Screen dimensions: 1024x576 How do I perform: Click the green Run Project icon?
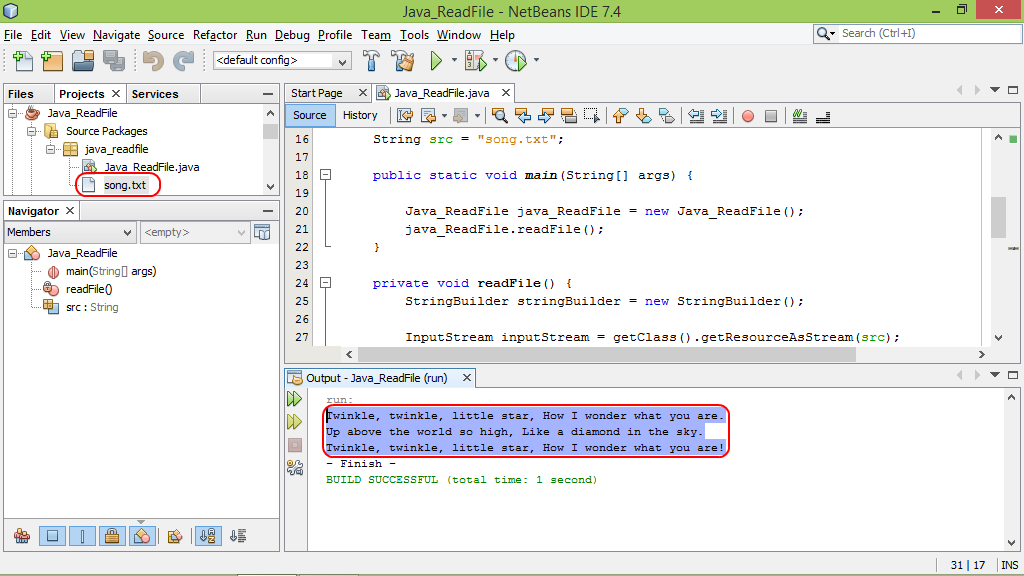pos(436,61)
